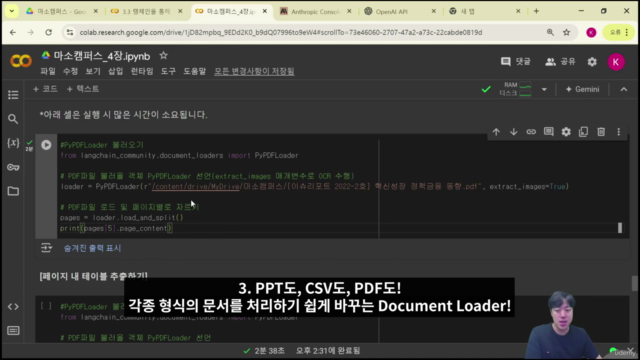Add a comment to the cell
640x360 pixels.
(x=549, y=132)
